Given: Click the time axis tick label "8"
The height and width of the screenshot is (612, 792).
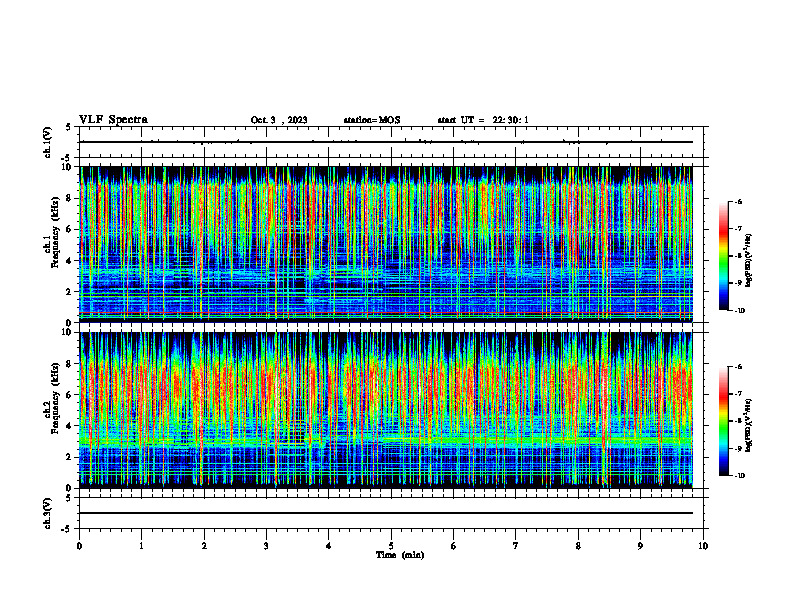Looking at the screenshot, I should coord(578,546).
